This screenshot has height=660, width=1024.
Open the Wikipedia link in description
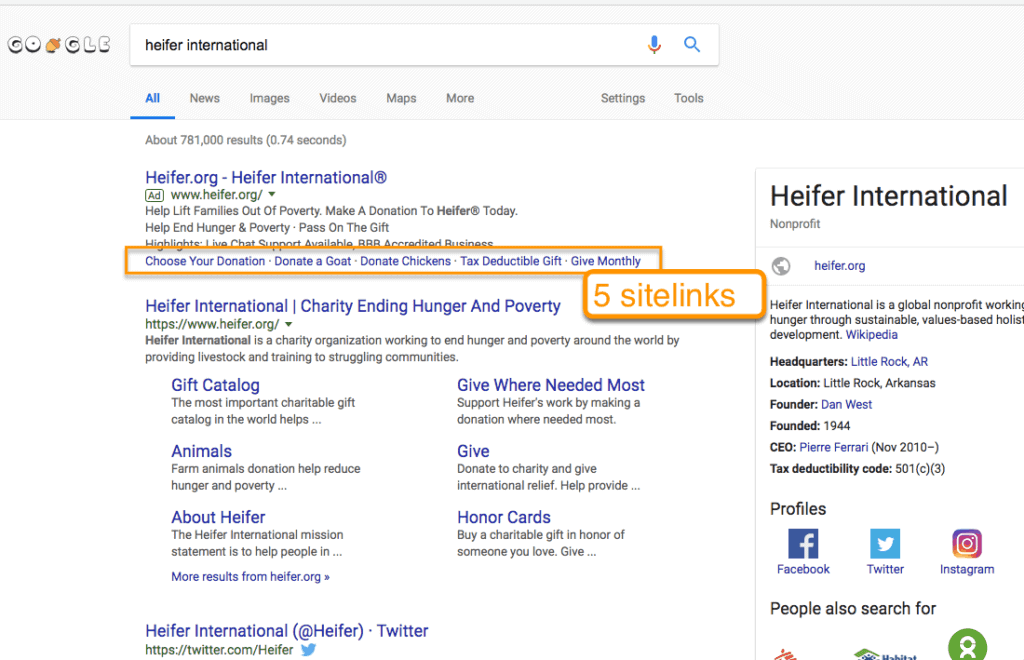click(871, 334)
